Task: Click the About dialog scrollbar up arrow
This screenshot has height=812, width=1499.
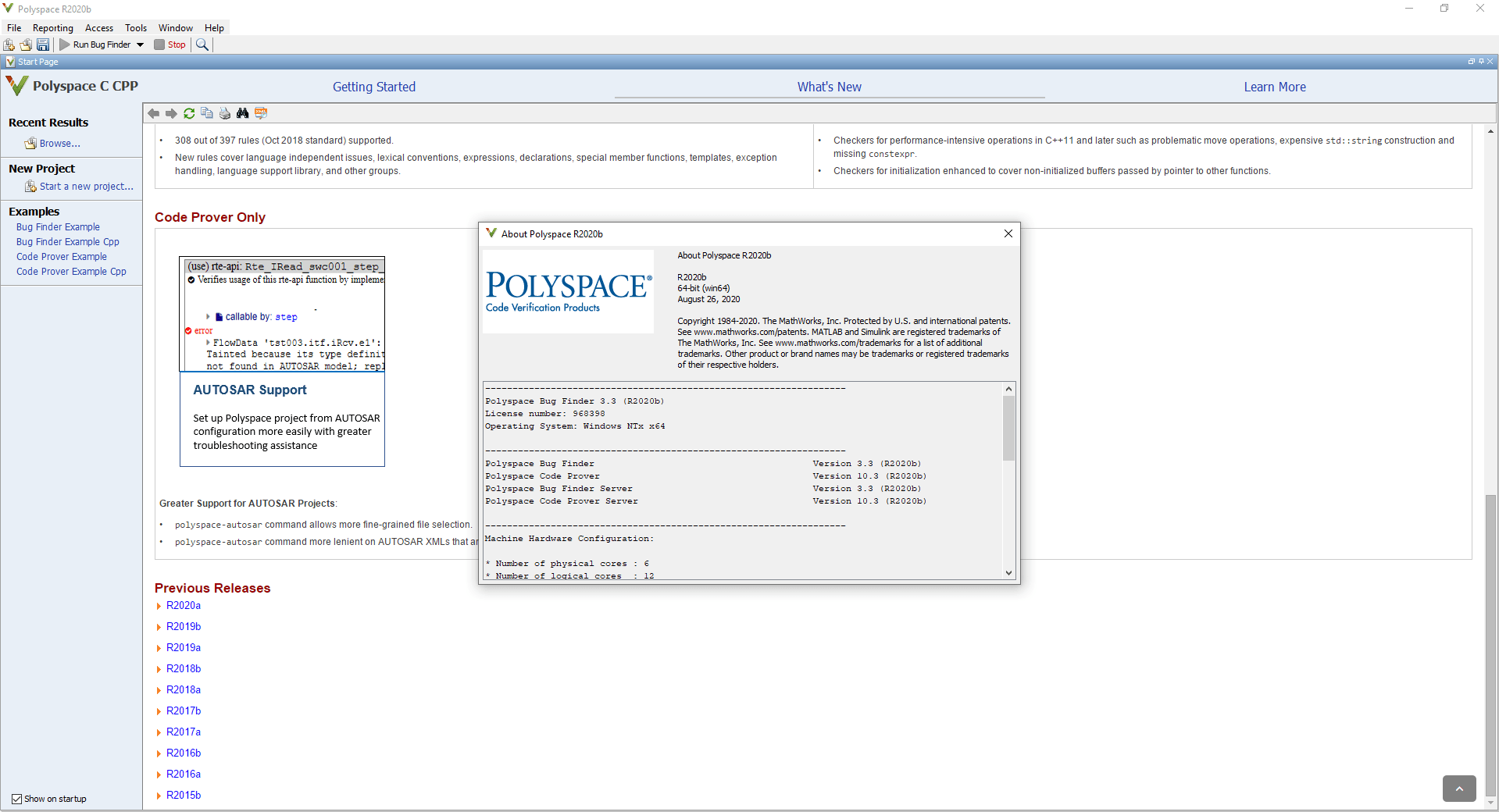Action: [1008, 389]
